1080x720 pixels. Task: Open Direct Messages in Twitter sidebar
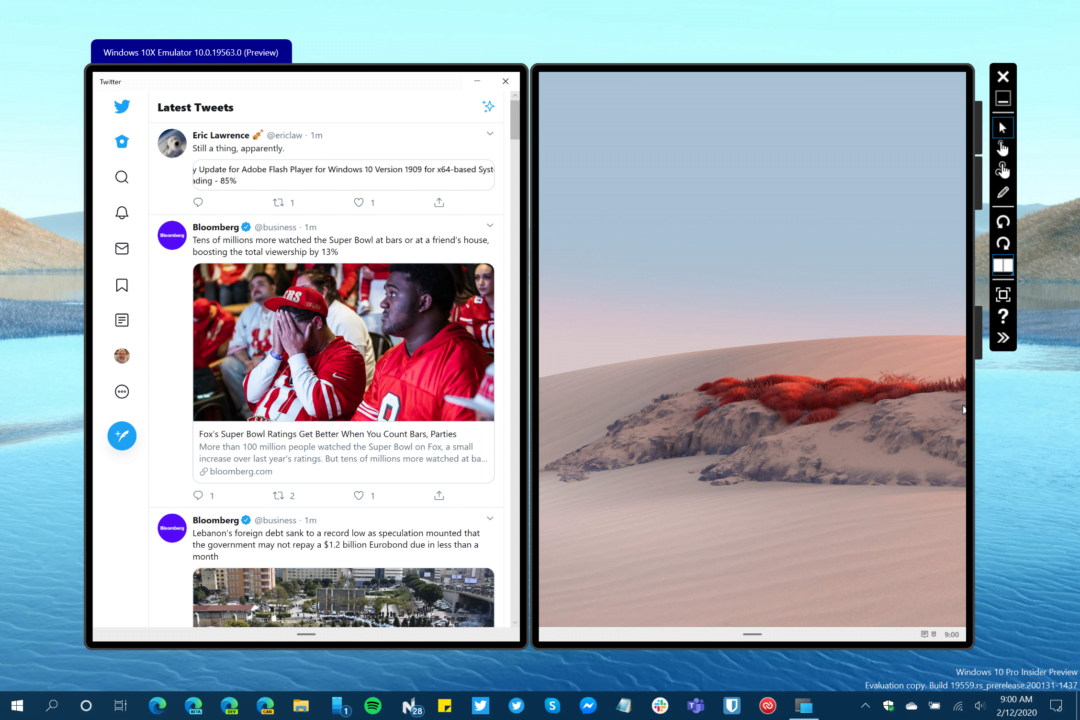click(122, 248)
